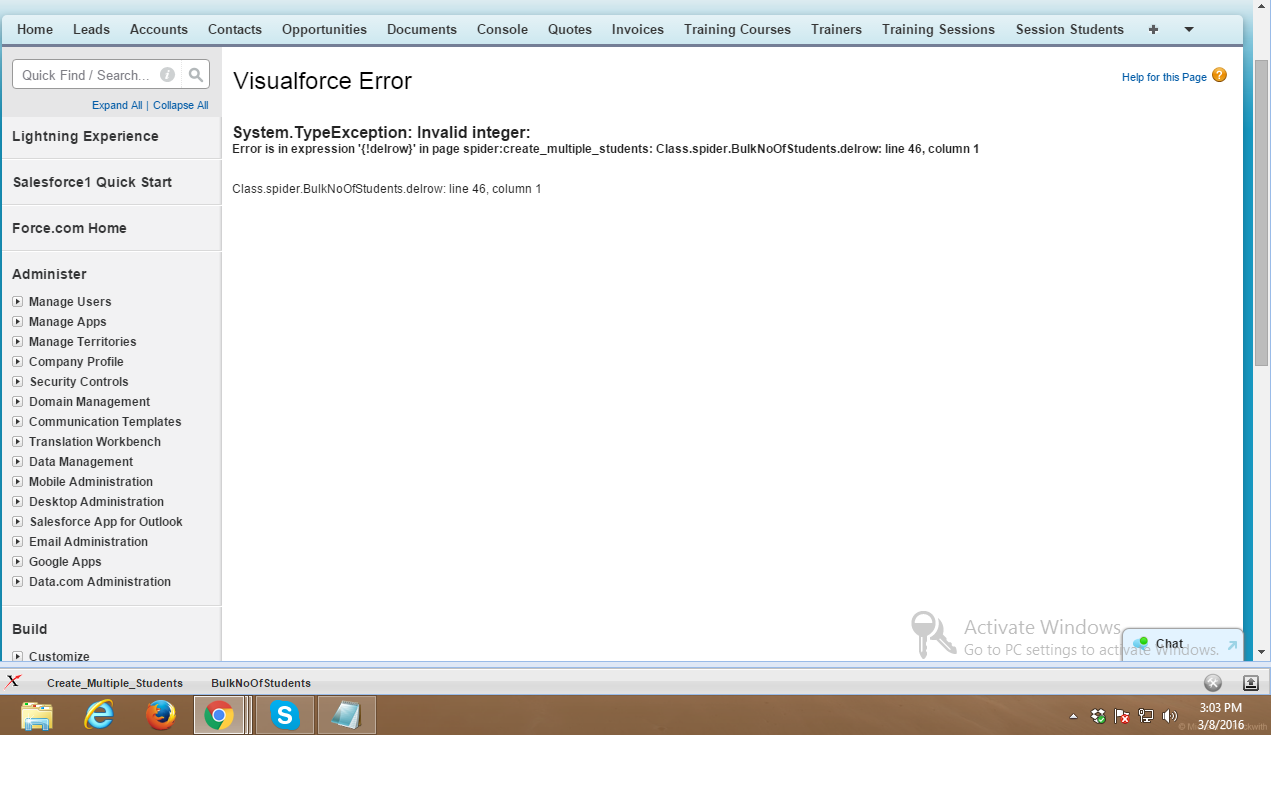1280x800 pixels.
Task: Click the Quick Find search magnifier icon
Action: coord(196,75)
